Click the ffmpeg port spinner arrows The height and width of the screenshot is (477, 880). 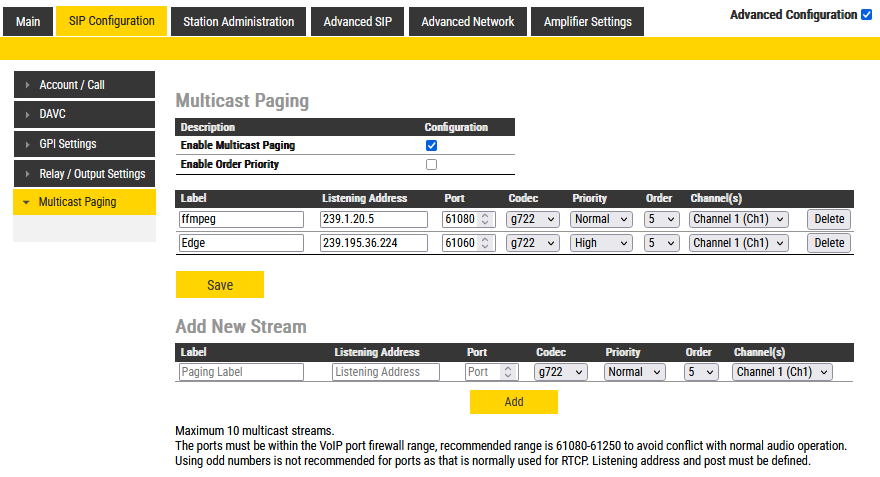coord(486,219)
